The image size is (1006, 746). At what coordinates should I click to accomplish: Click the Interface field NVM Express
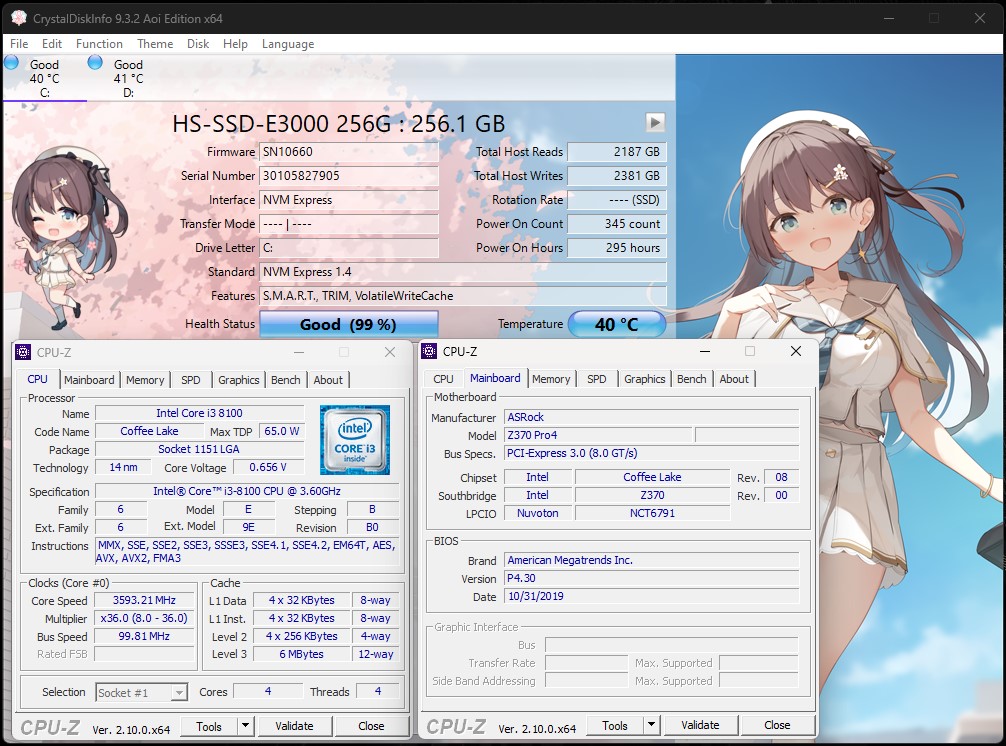coord(349,200)
